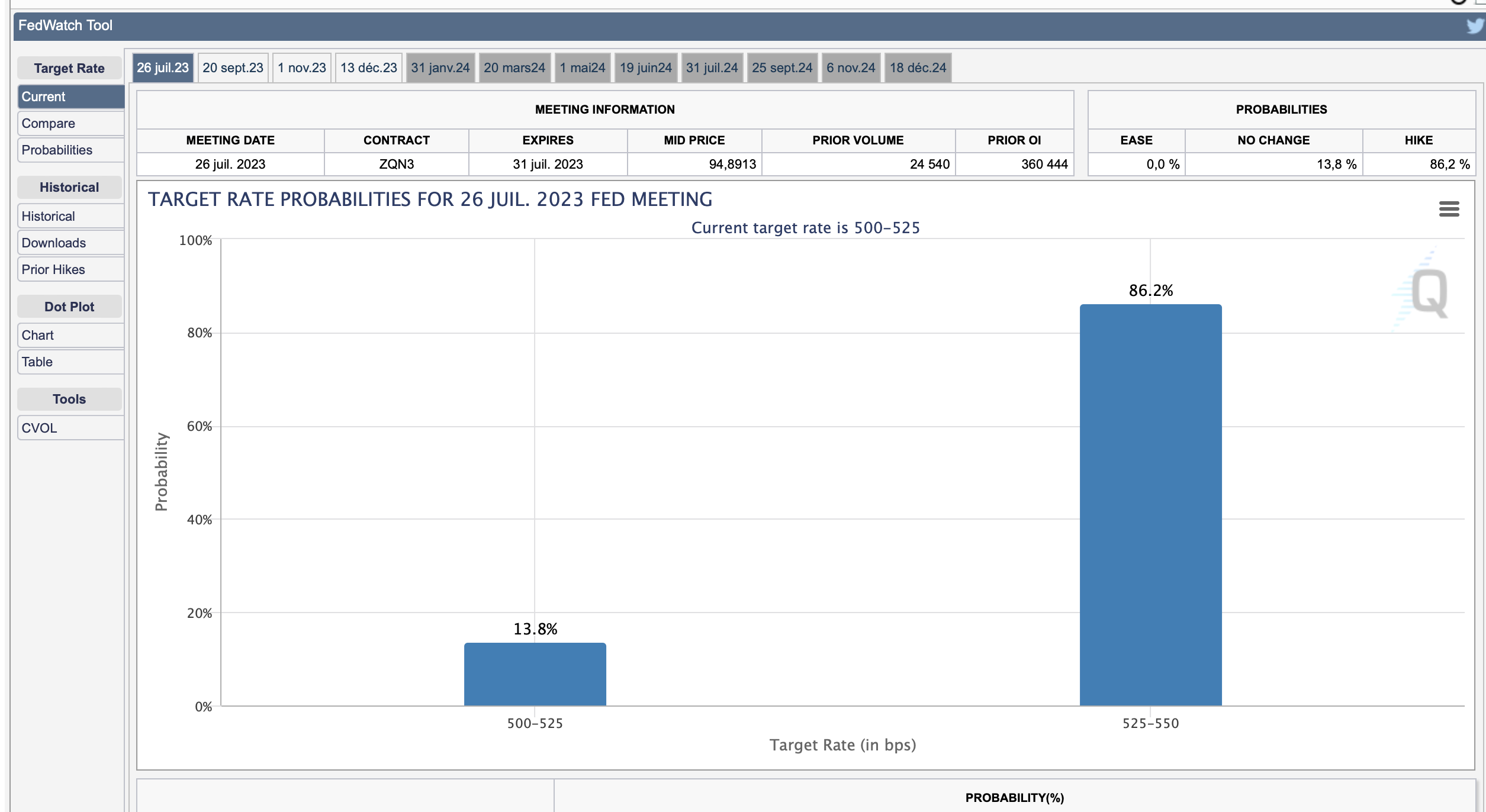Image resolution: width=1486 pixels, height=812 pixels.
Task: Open the Downloads sidebar entry
Action: pyautogui.click(x=70, y=243)
